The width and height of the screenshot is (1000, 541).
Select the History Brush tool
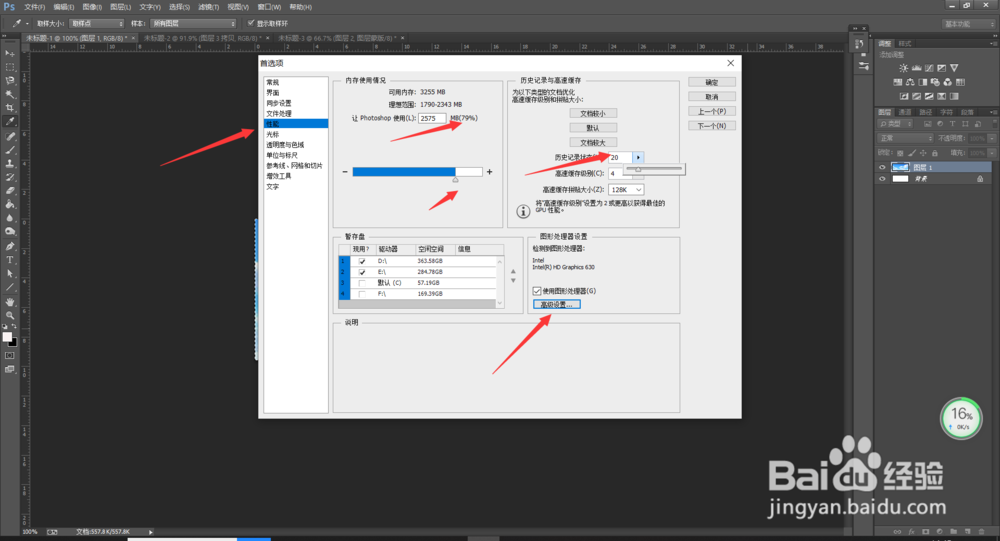(10, 177)
